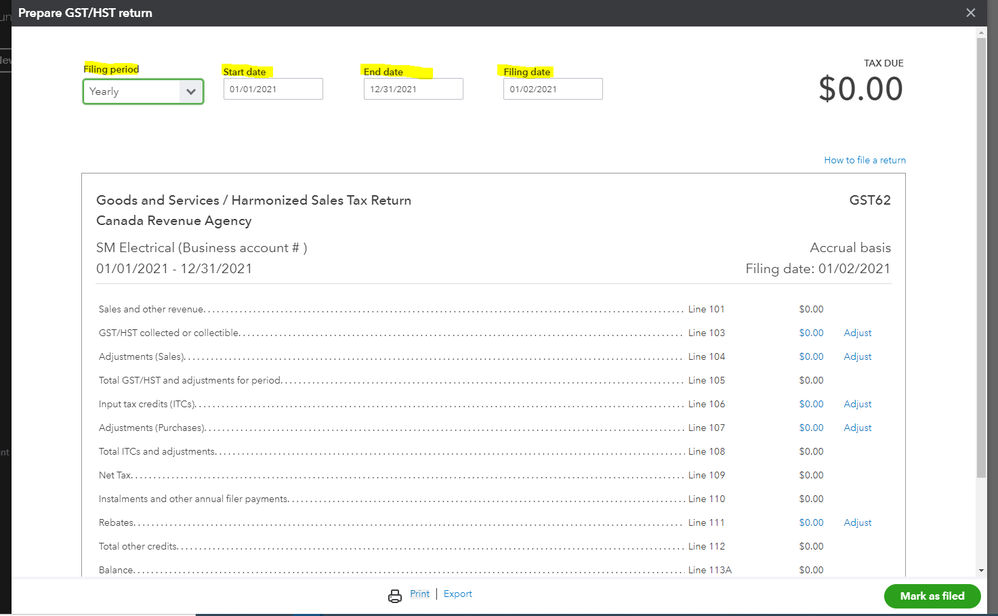The height and width of the screenshot is (616, 998).
Task: Close the Prepare GST/HST return dialog
Action: click(970, 13)
